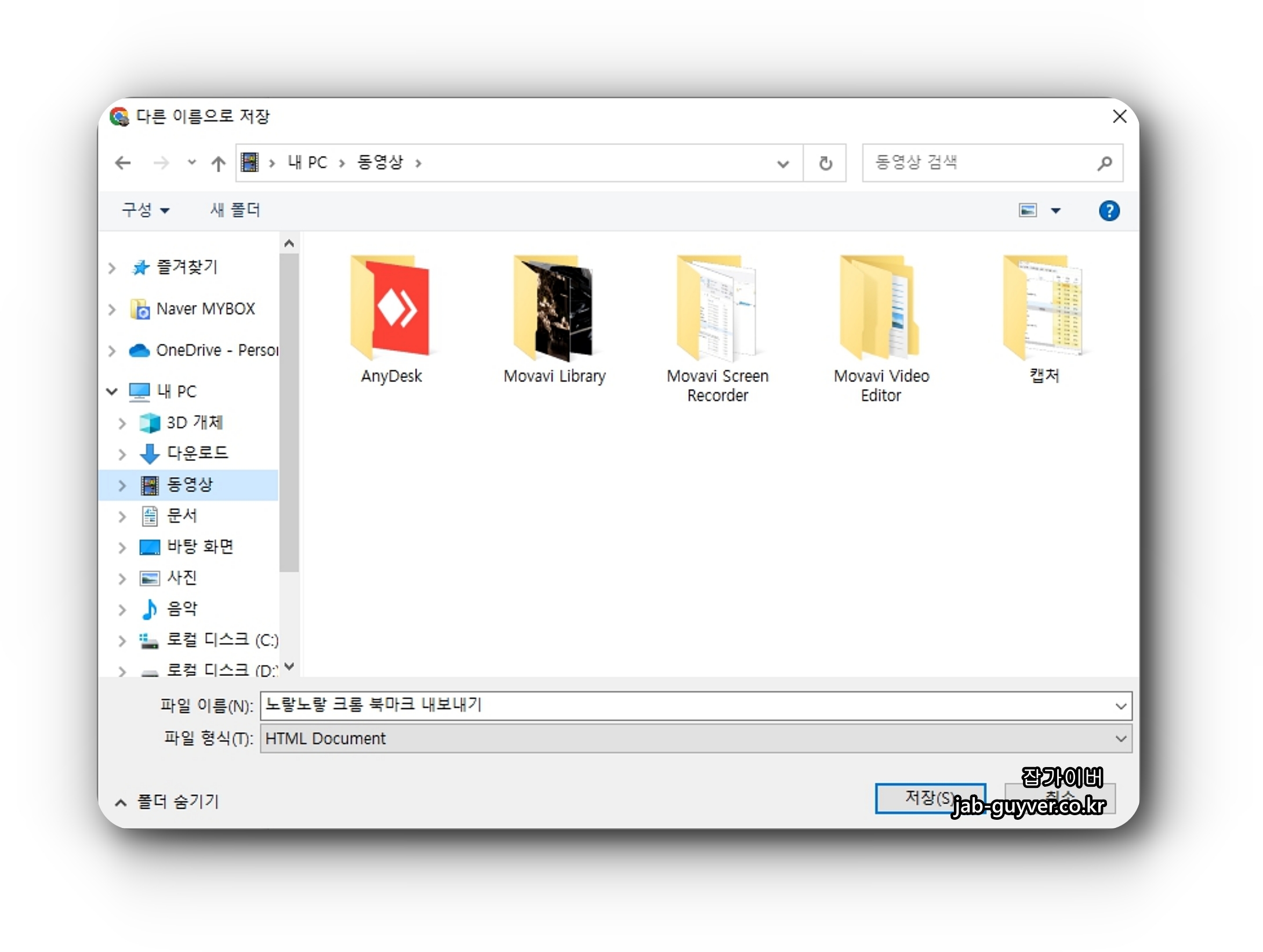This screenshot has width=1263, height=952.
Task: Open the view options dropdown arrow
Action: [1055, 211]
